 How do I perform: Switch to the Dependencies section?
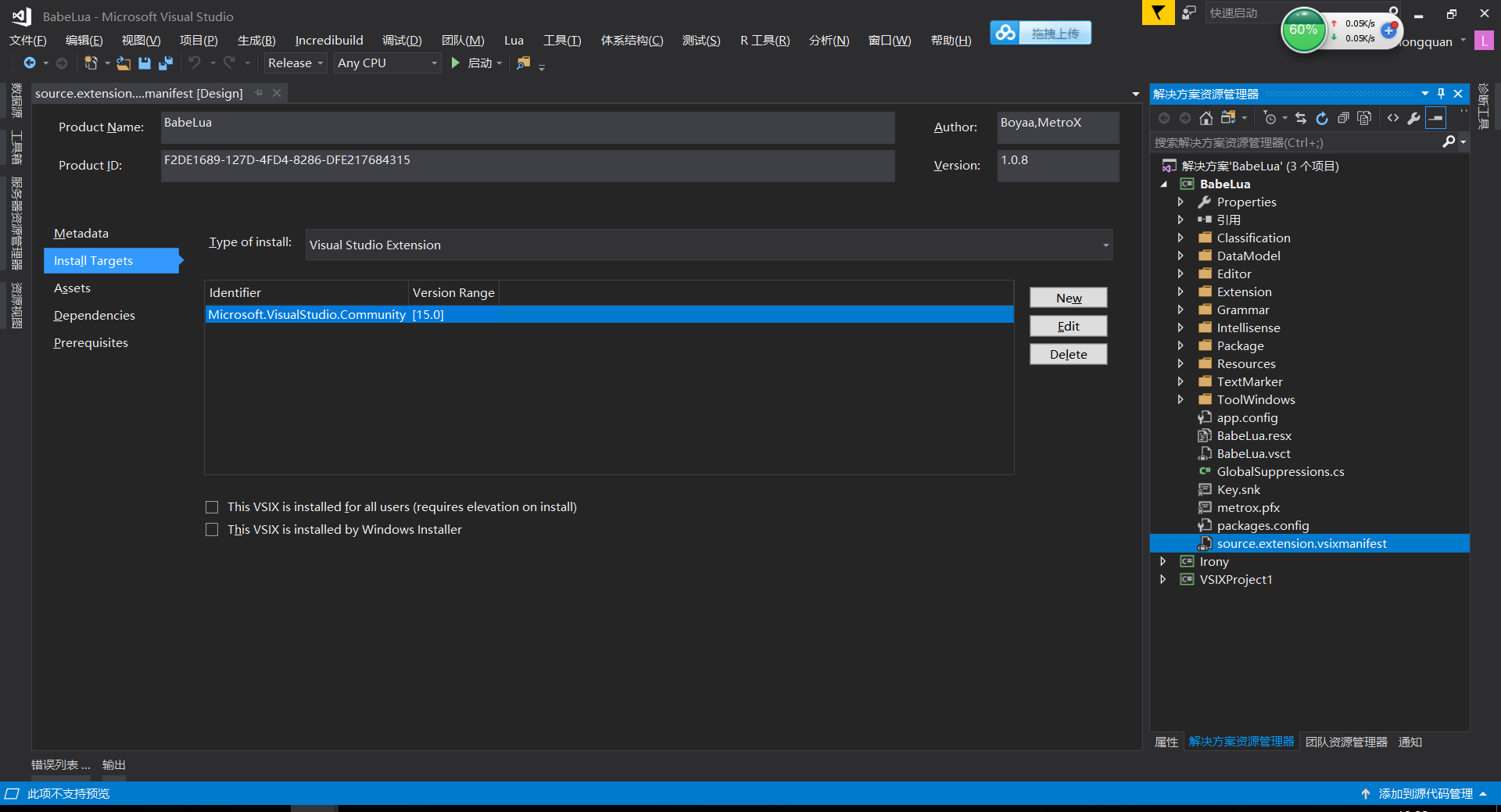coord(94,316)
